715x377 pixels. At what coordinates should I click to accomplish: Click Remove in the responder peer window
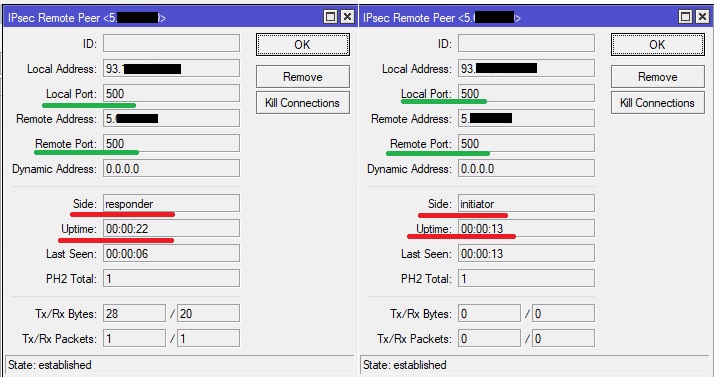point(303,77)
